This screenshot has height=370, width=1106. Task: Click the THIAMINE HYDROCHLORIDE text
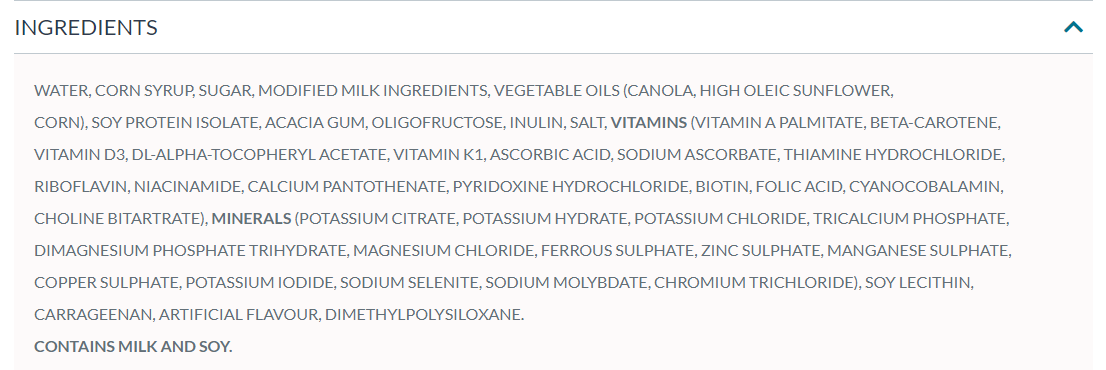[894, 154]
